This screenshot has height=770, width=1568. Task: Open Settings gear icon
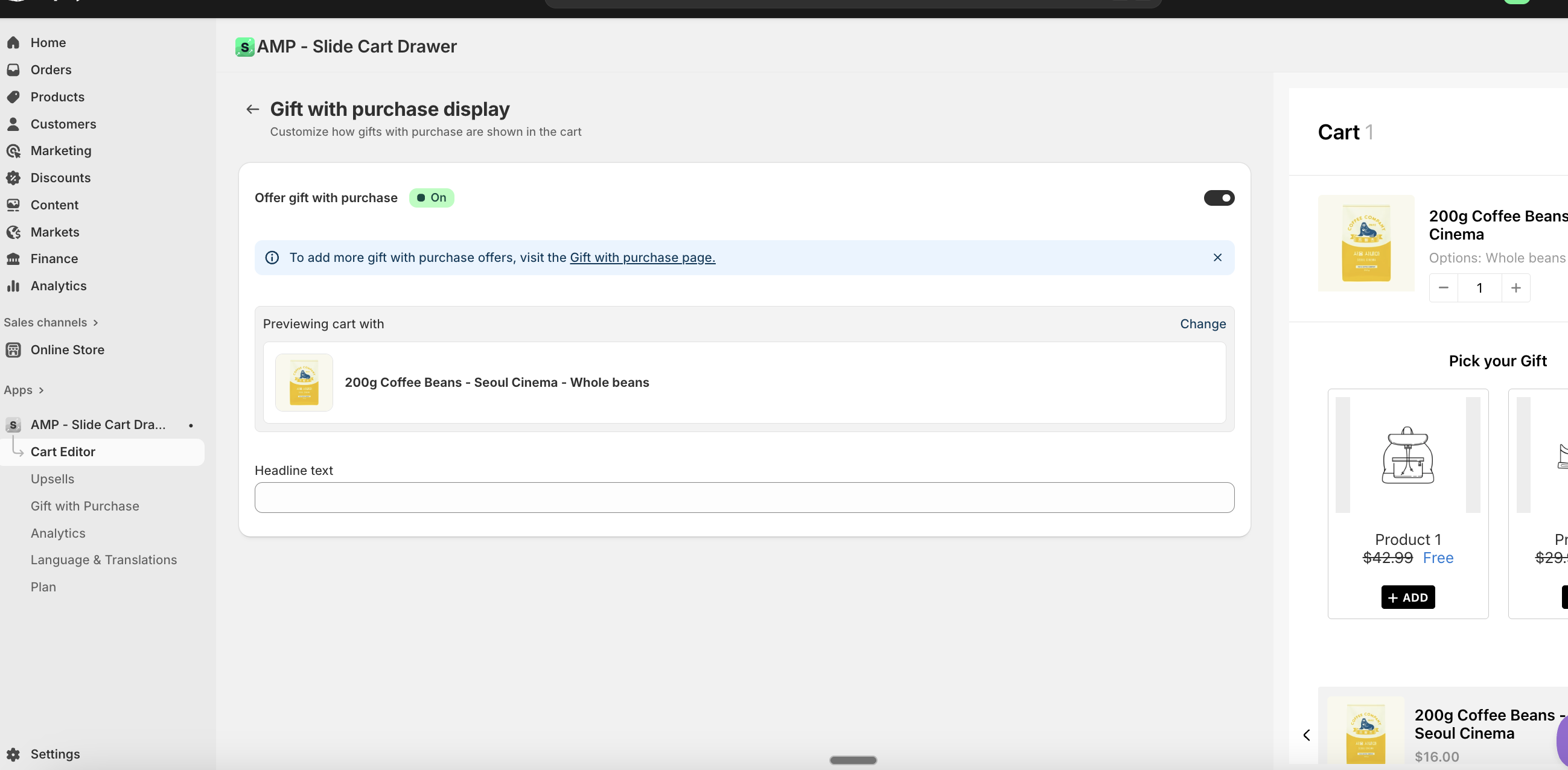click(13, 754)
